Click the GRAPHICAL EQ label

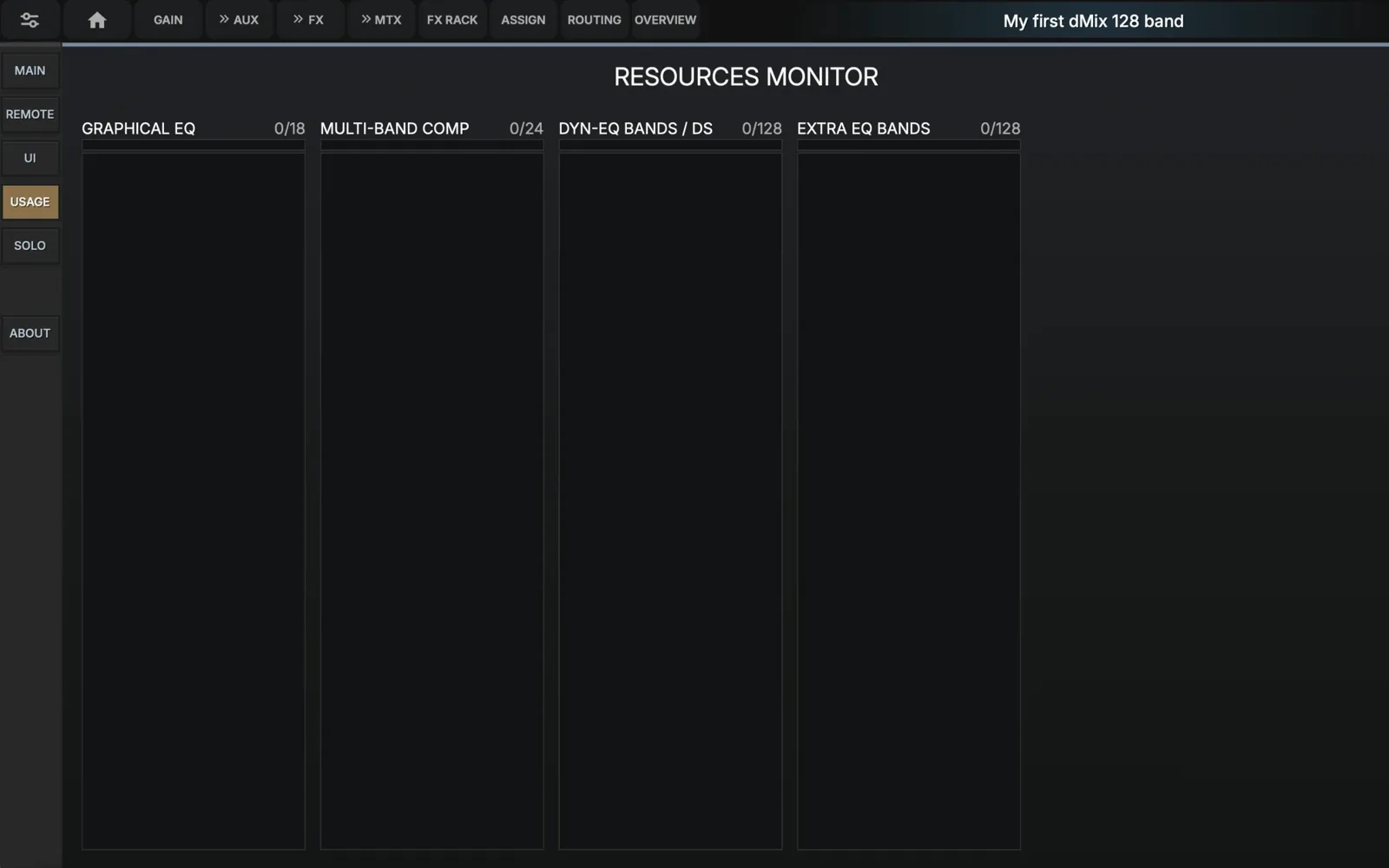pos(138,128)
